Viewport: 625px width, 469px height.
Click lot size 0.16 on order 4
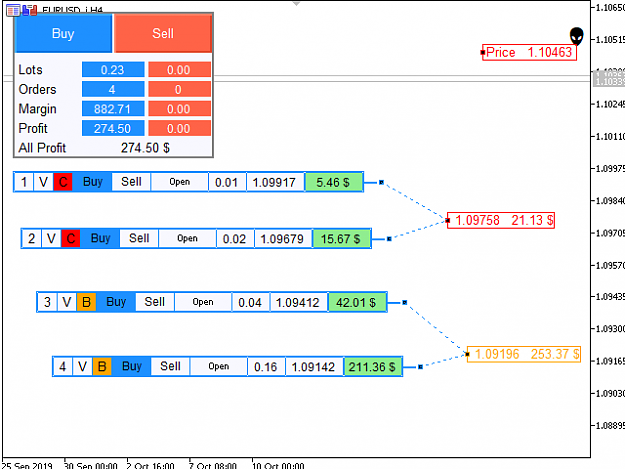click(265, 366)
